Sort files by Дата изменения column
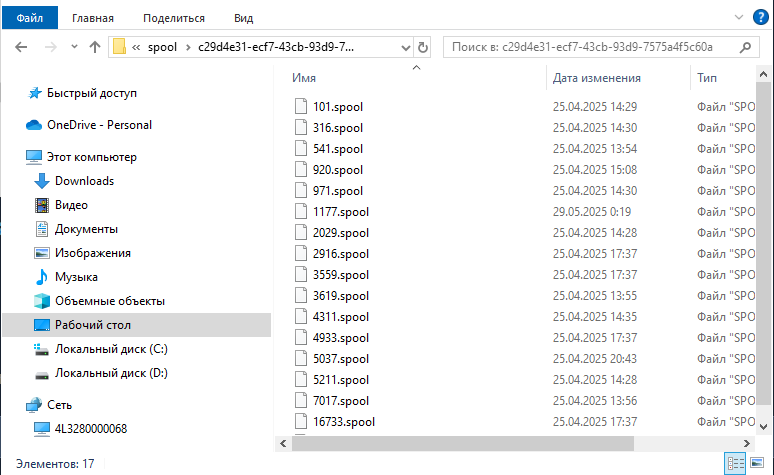 597,77
